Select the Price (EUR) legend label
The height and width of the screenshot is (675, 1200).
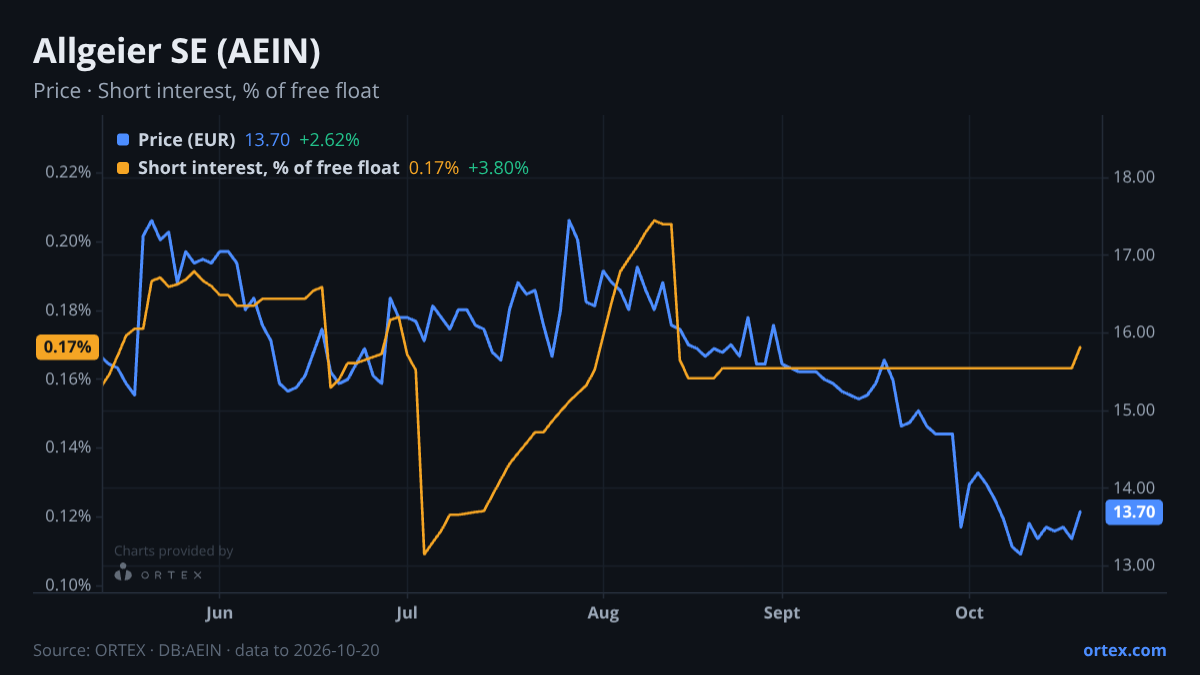(187, 140)
